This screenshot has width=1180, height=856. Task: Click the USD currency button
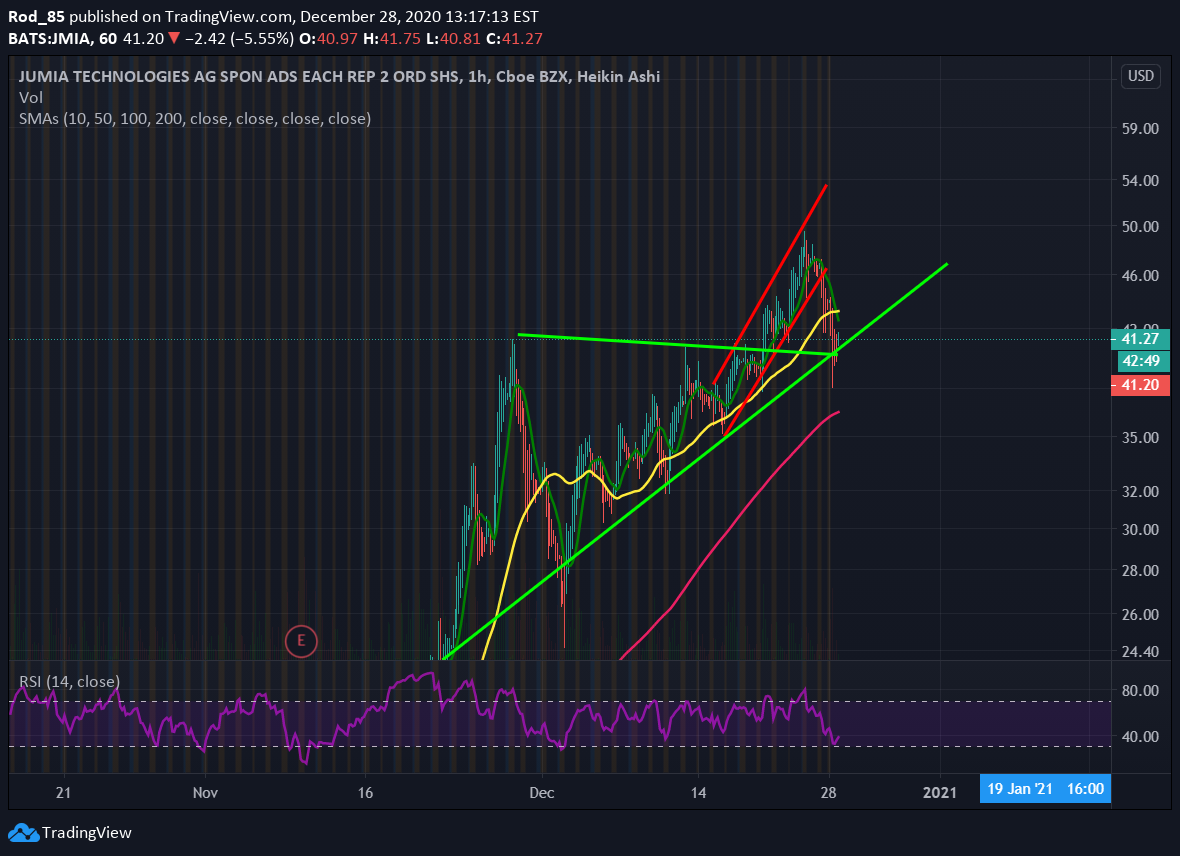coord(1141,76)
